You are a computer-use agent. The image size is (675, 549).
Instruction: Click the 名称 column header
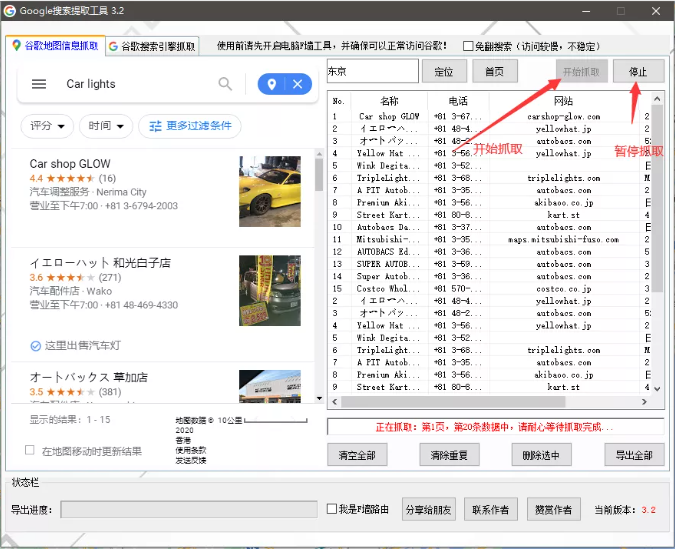389,101
